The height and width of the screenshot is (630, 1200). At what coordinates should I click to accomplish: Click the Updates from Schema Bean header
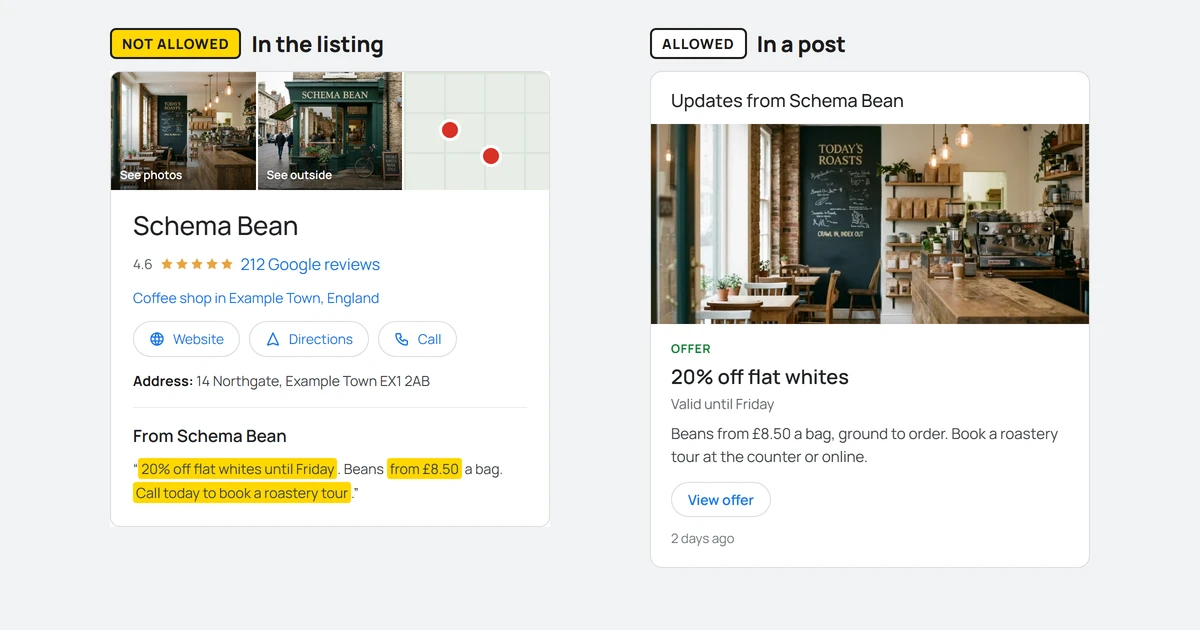(787, 101)
